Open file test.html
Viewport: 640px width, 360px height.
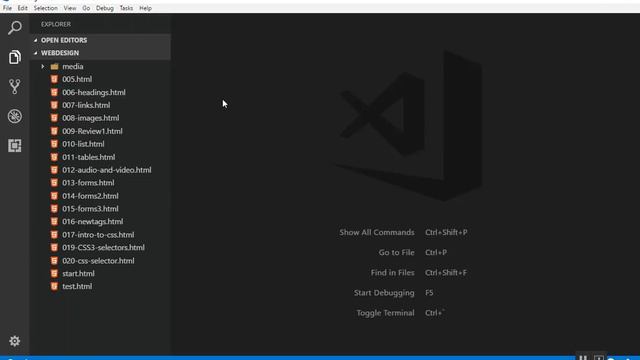pyautogui.click(x=77, y=286)
